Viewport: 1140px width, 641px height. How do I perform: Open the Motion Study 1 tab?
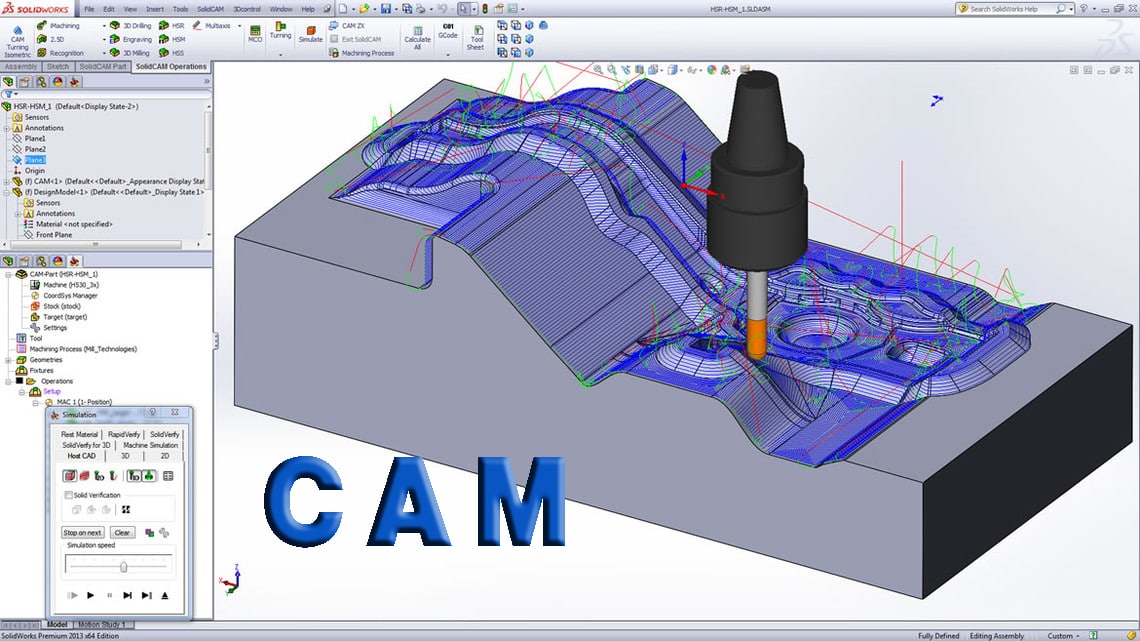[103, 624]
